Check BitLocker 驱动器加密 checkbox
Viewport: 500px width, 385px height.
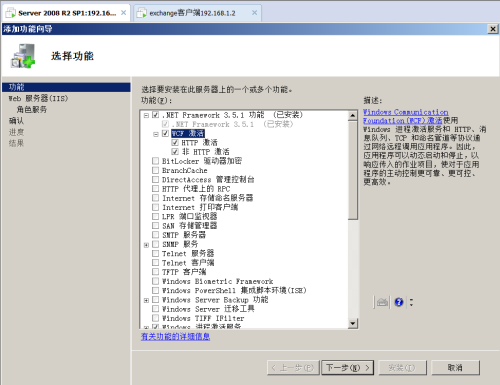coord(155,161)
